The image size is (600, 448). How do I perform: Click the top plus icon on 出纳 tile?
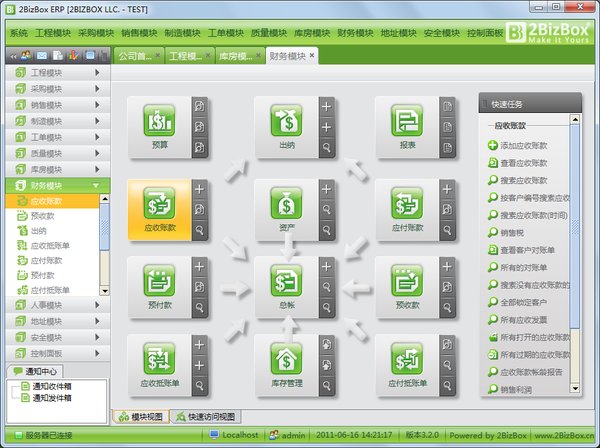(x=326, y=106)
